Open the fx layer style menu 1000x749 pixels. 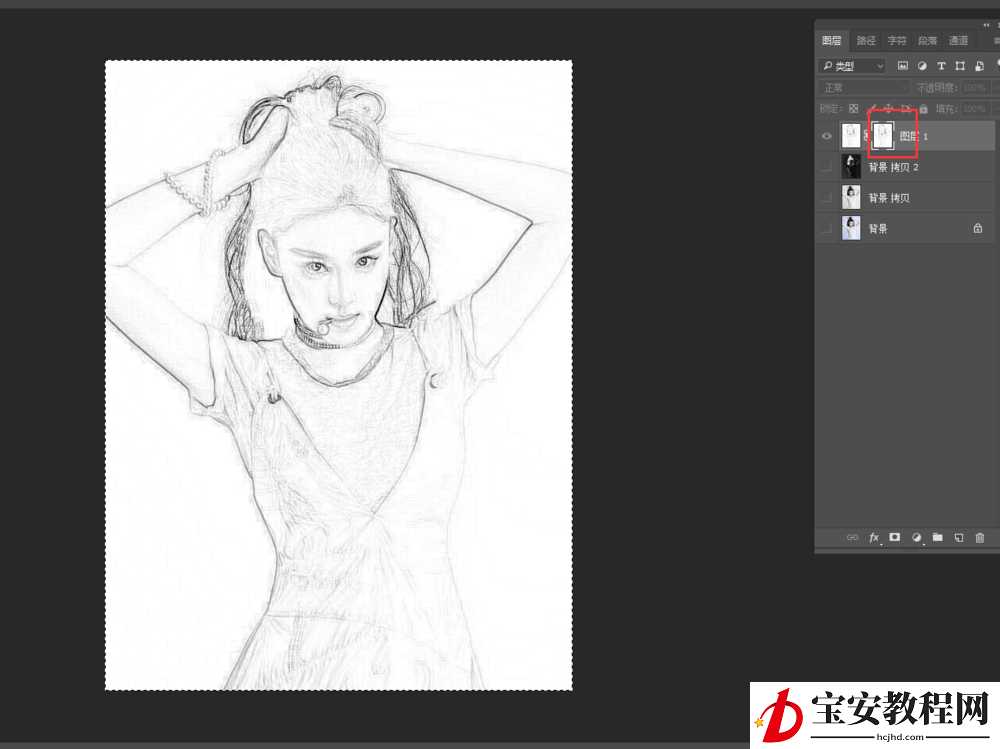click(874, 537)
